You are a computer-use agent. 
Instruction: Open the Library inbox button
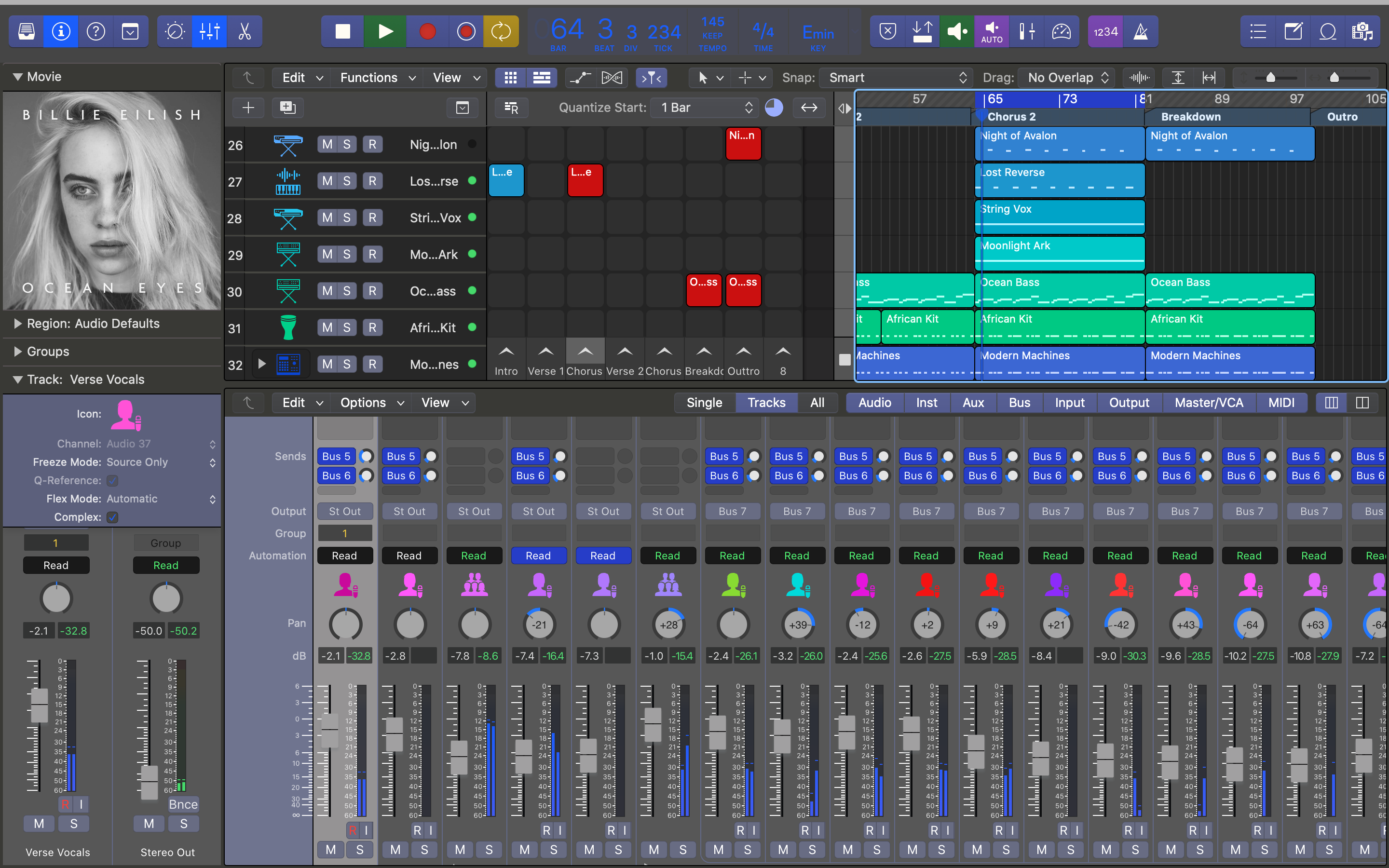(26, 31)
